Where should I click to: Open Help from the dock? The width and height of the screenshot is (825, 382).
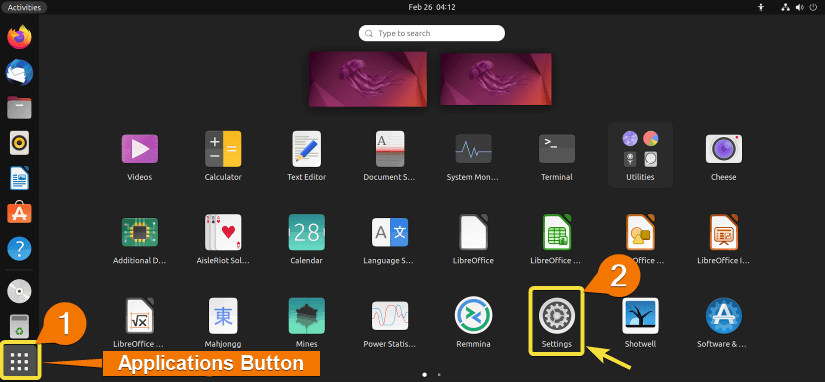(x=19, y=248)
